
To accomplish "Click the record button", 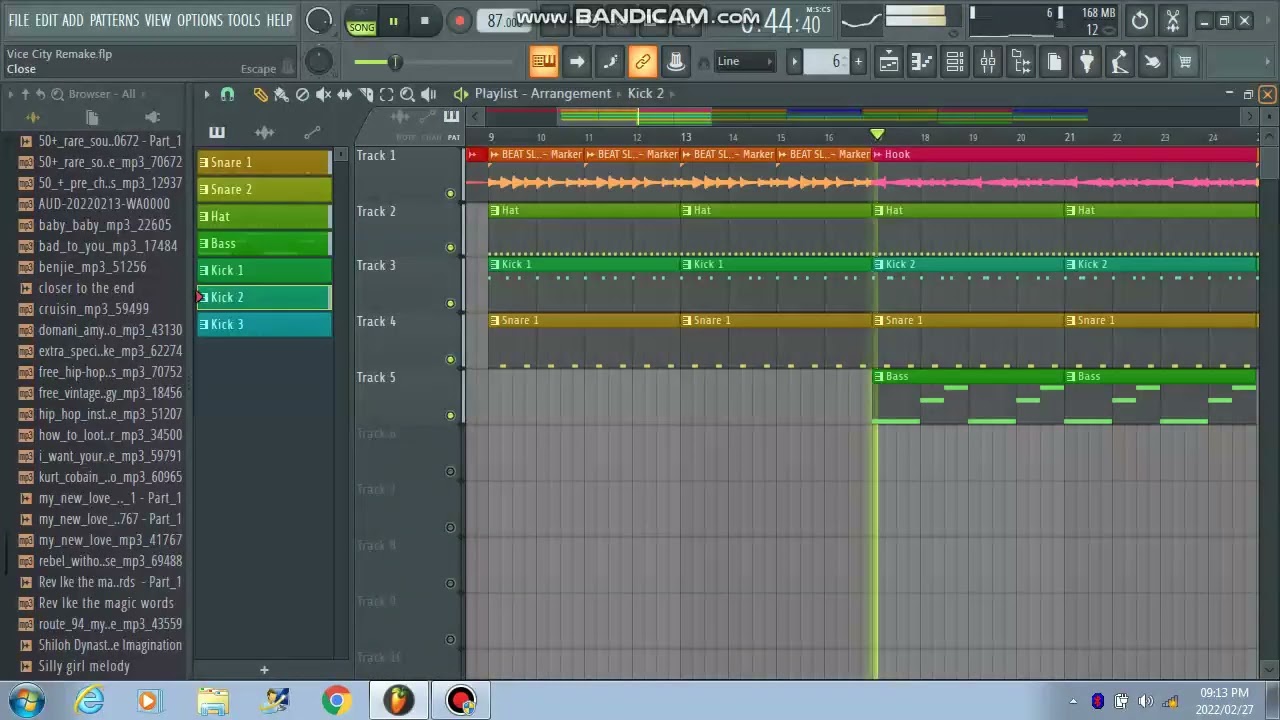I will click(458, 21).
